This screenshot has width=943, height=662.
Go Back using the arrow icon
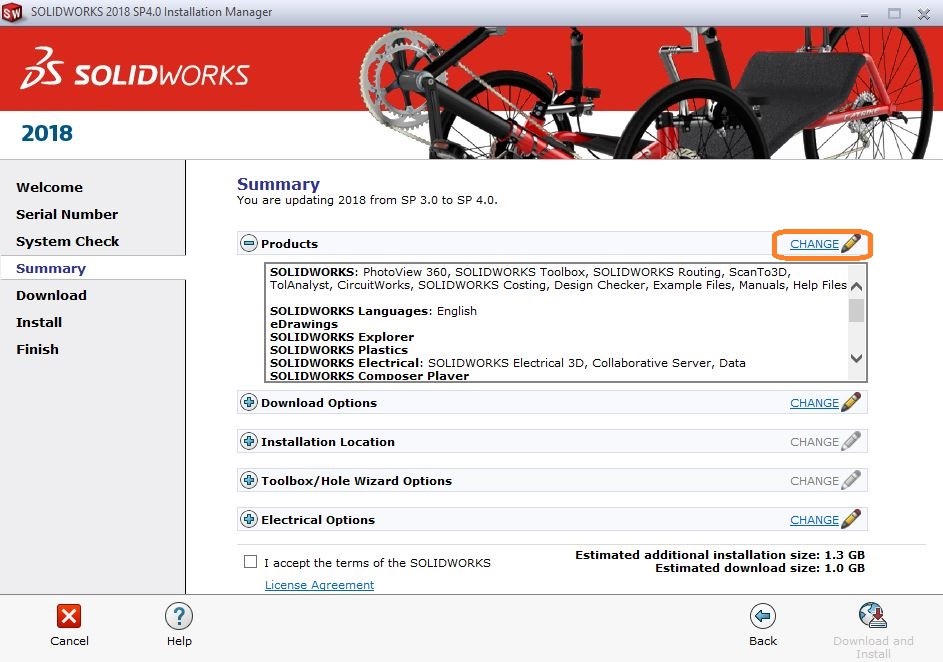(763, 616)
